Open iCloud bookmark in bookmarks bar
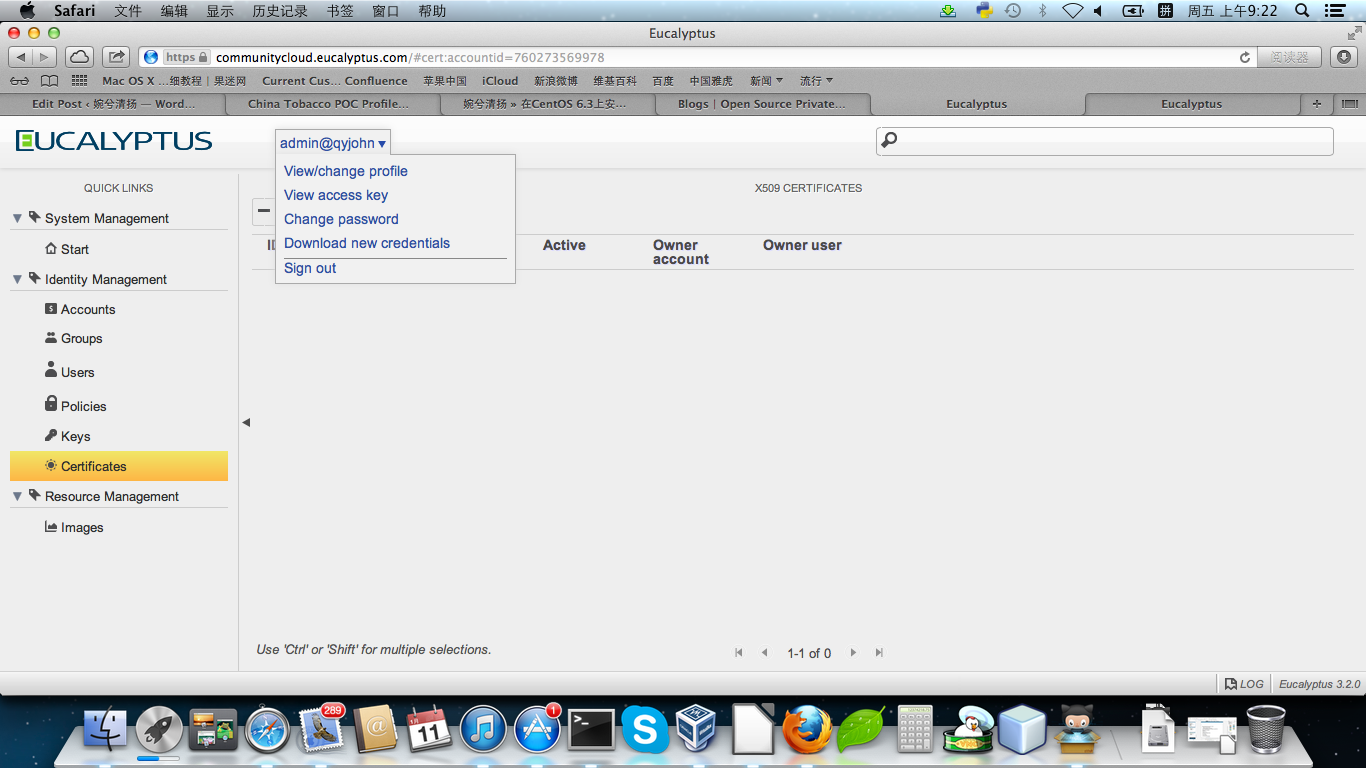 (x=500, y=81)
